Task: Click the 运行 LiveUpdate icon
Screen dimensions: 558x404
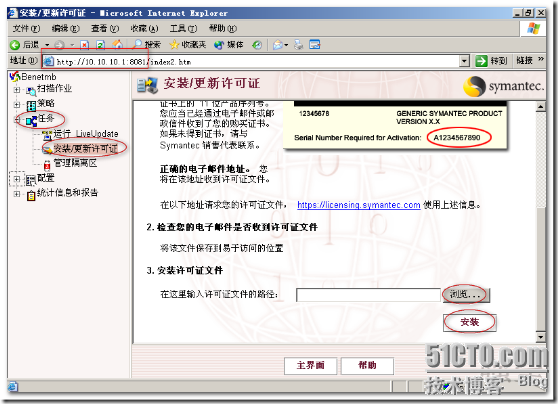Action: 47,135
